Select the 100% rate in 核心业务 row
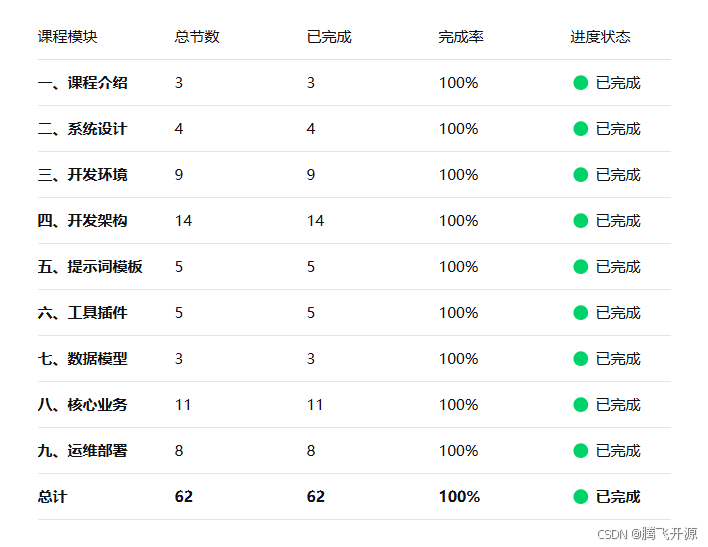Viewport: 708px width, 547px height. point(458,405)
